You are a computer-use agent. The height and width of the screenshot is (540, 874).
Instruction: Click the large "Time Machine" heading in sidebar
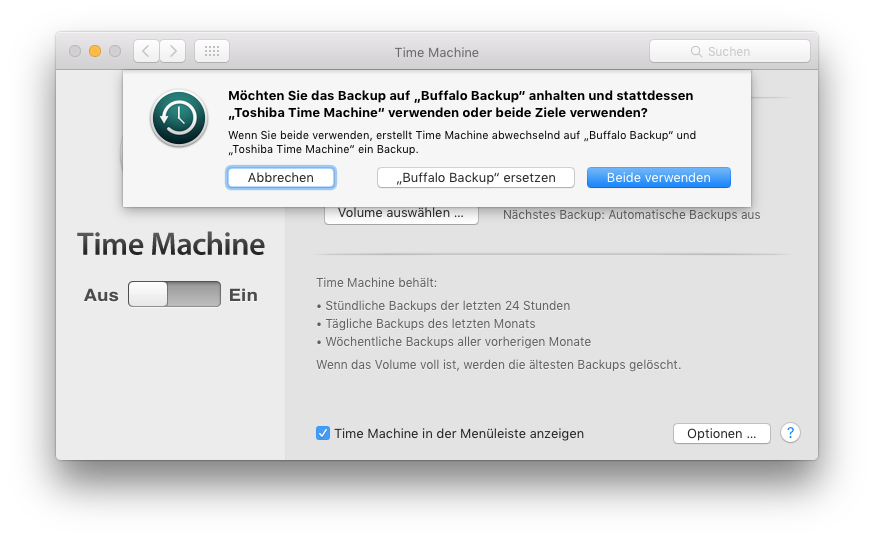point(171,244)
